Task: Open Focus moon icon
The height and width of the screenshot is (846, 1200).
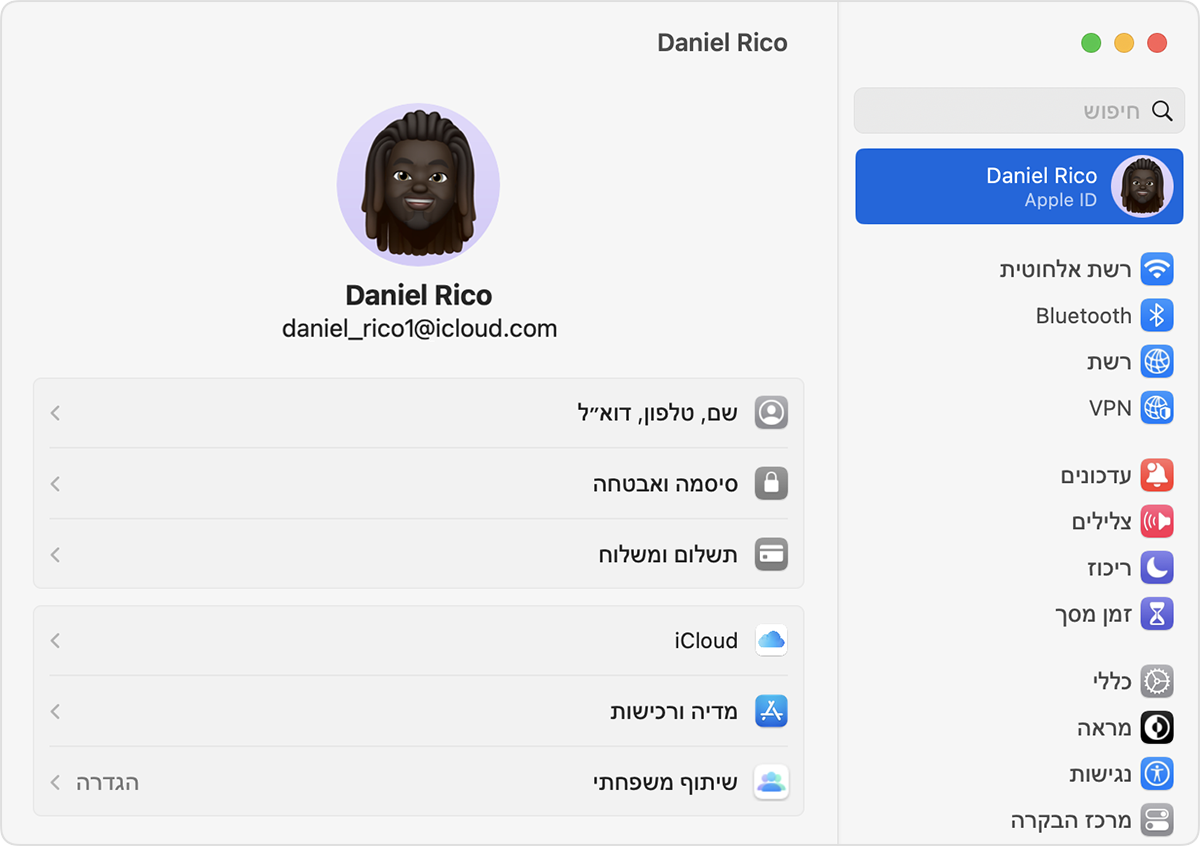Action: [x=1157, y=568]
